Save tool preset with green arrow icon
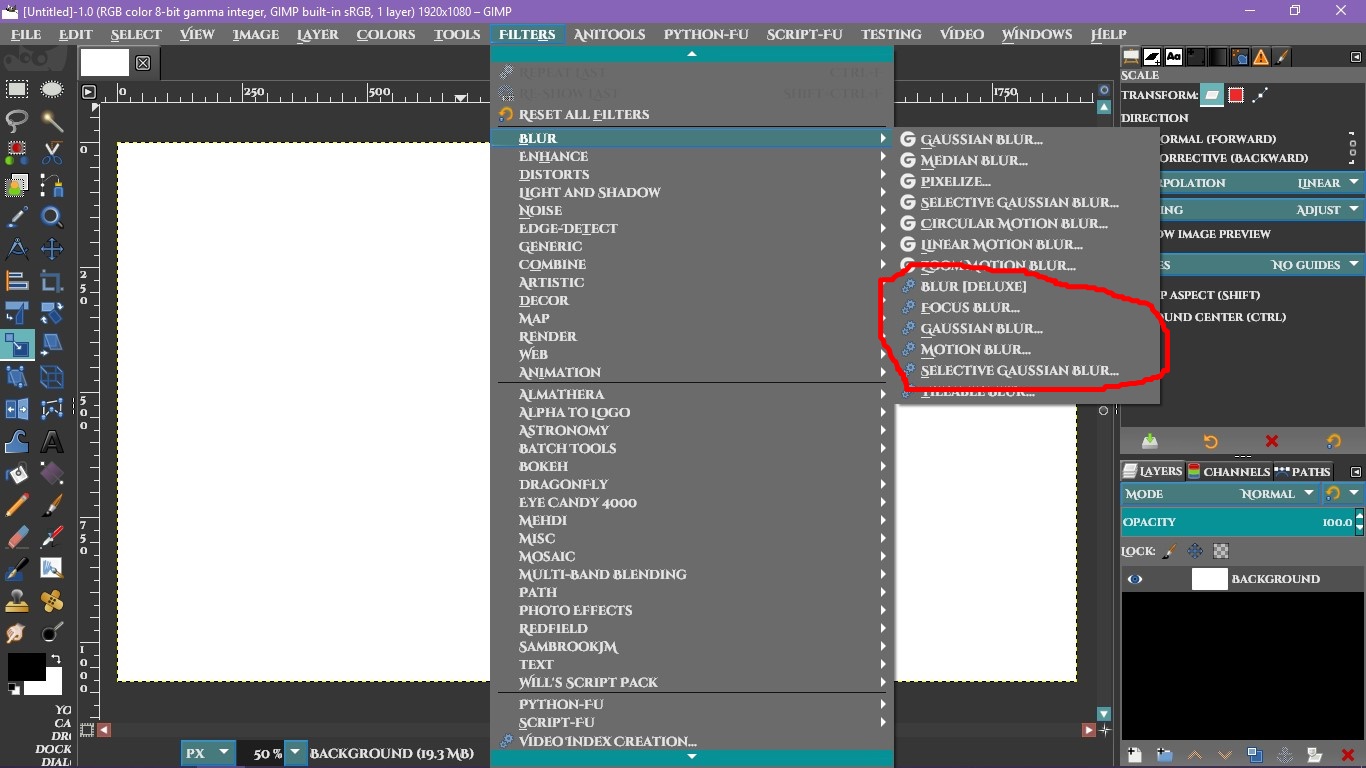The image size is (1366, 768). click(x=1150, y=441)
